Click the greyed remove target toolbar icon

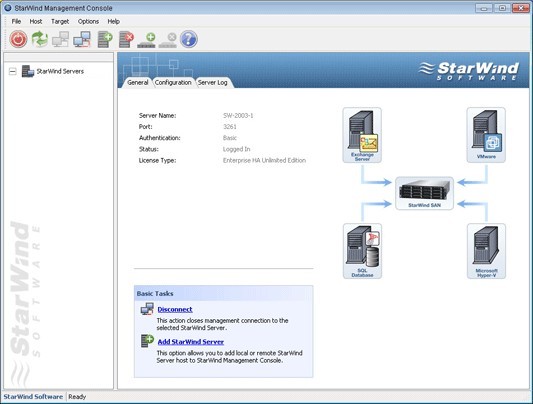[168, 40]
